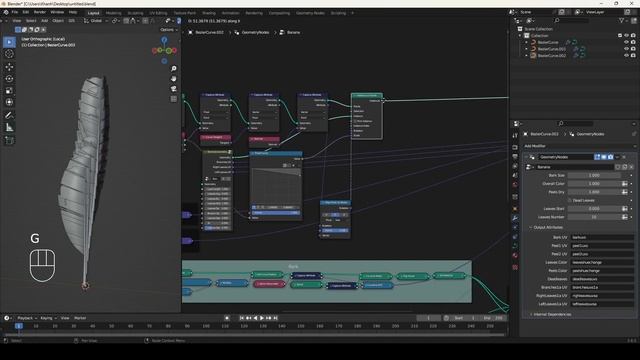This screenshot has width=640, height=360.
Task: Click the viewport pan hand icon
Action: pyautogui.click(x=173, y=78)
